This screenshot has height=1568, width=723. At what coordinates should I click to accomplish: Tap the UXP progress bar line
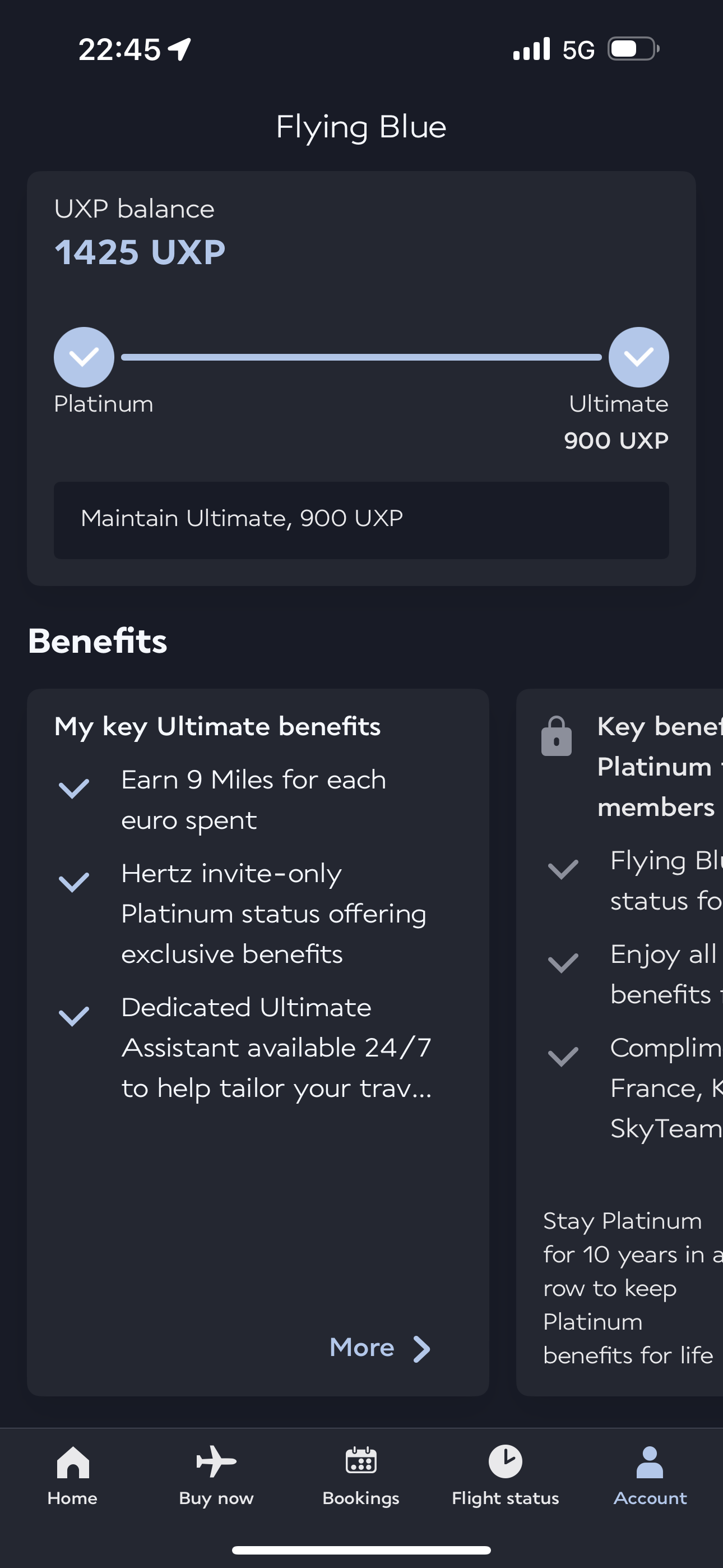[361, 357]
